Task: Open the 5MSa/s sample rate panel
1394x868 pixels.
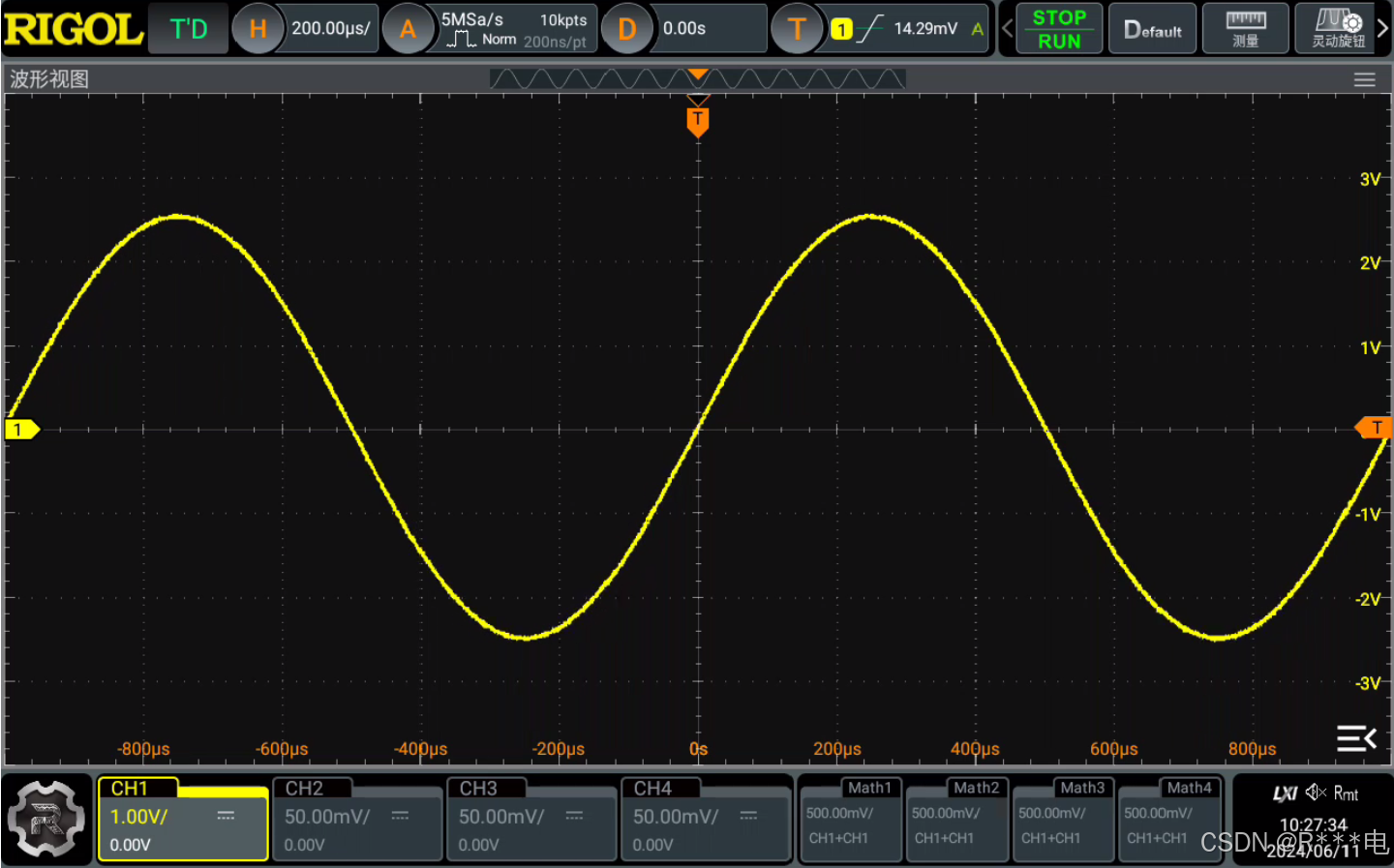Action: pos(472,19)
